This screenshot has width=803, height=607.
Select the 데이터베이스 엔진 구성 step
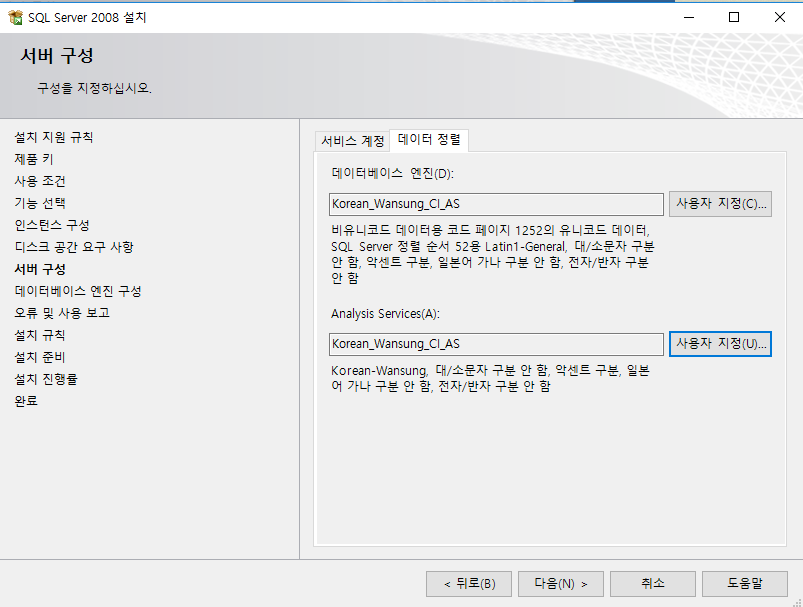pyautogui.click(x=78, y=291)
